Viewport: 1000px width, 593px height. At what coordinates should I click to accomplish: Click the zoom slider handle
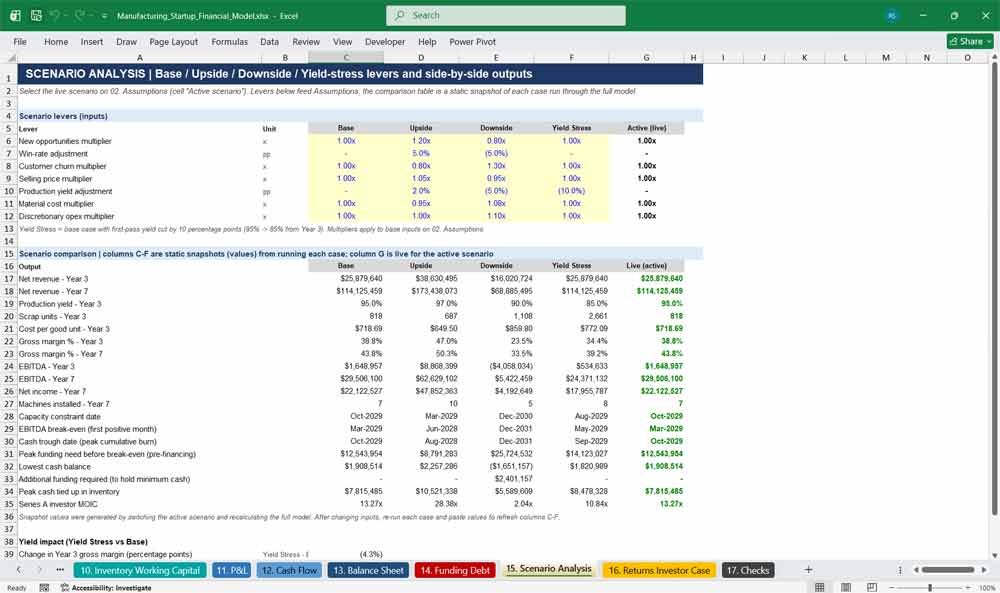coord(930,587)
